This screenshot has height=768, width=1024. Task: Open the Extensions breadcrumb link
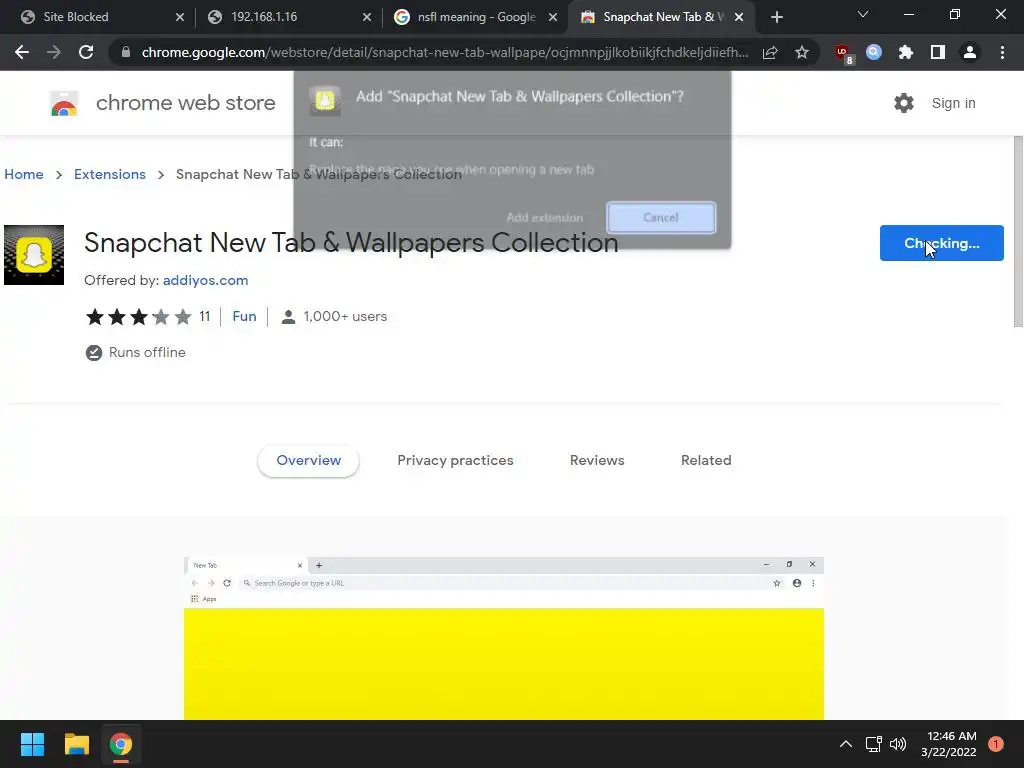110,174
